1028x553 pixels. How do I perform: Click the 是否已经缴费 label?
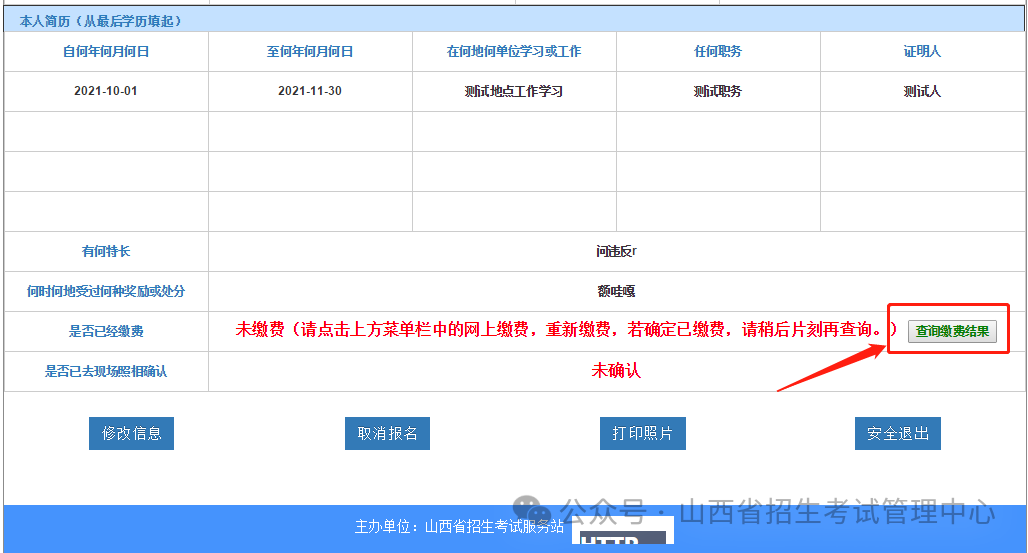click(106, 331)
